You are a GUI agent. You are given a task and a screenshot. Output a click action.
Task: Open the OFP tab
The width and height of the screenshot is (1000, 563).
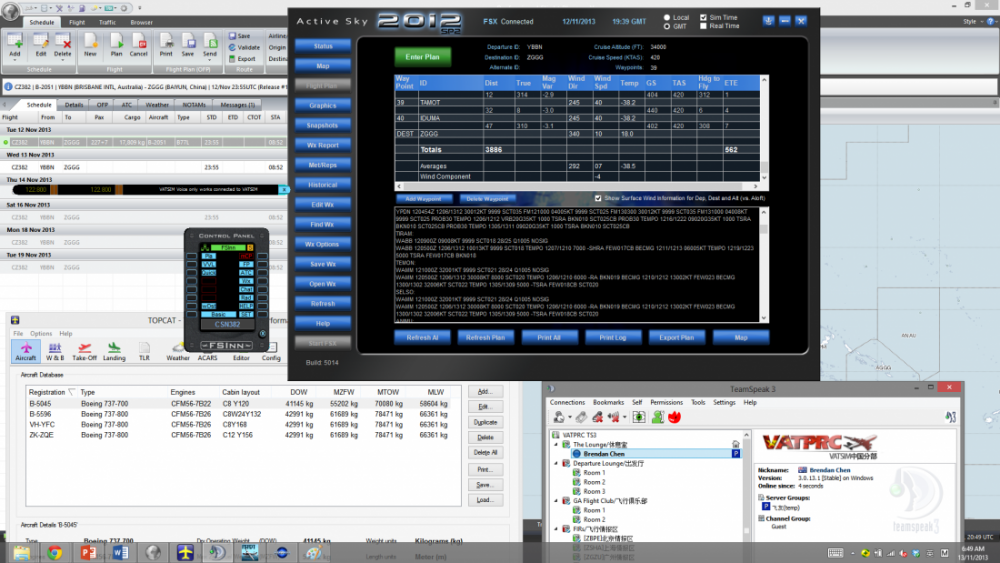click(x=102, y=105)
